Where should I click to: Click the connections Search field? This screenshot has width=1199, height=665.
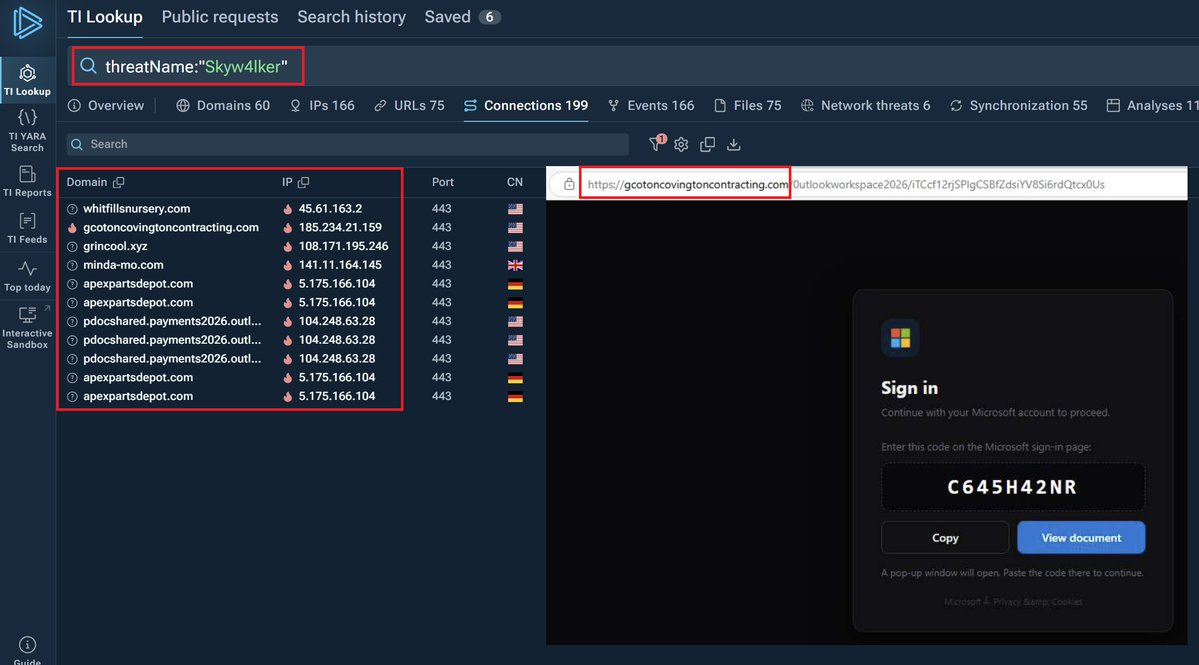347,144
